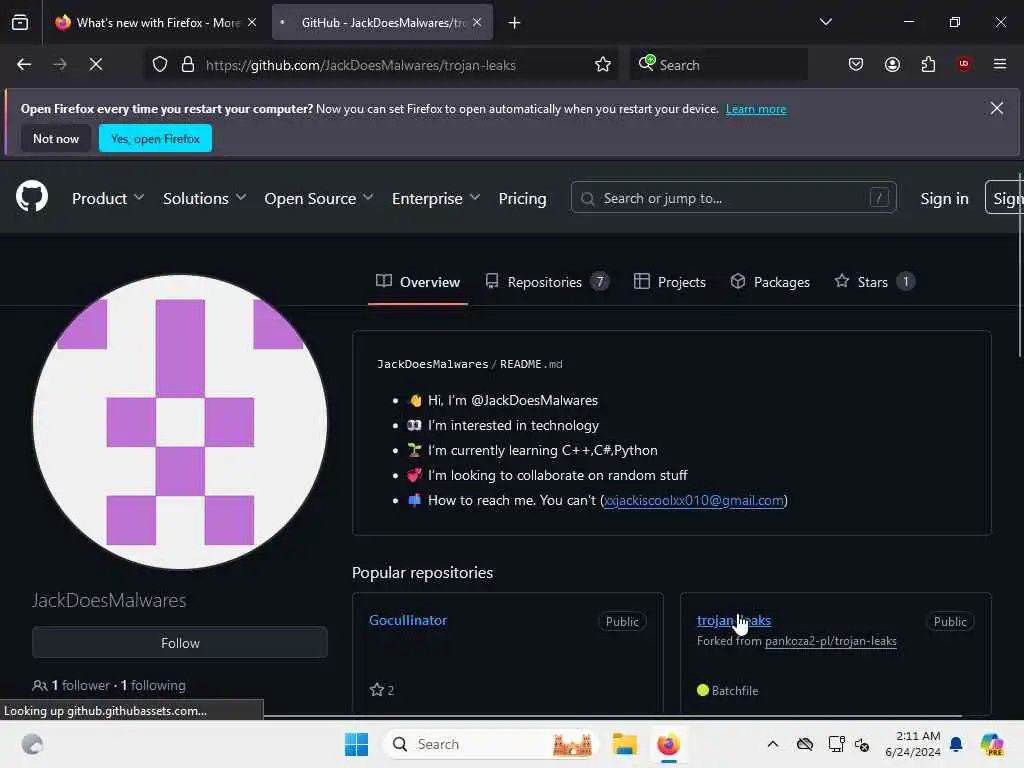Open File Explorer from the taskbar
The width and height of the screenshot is (1024, 768).
point(624,744)
